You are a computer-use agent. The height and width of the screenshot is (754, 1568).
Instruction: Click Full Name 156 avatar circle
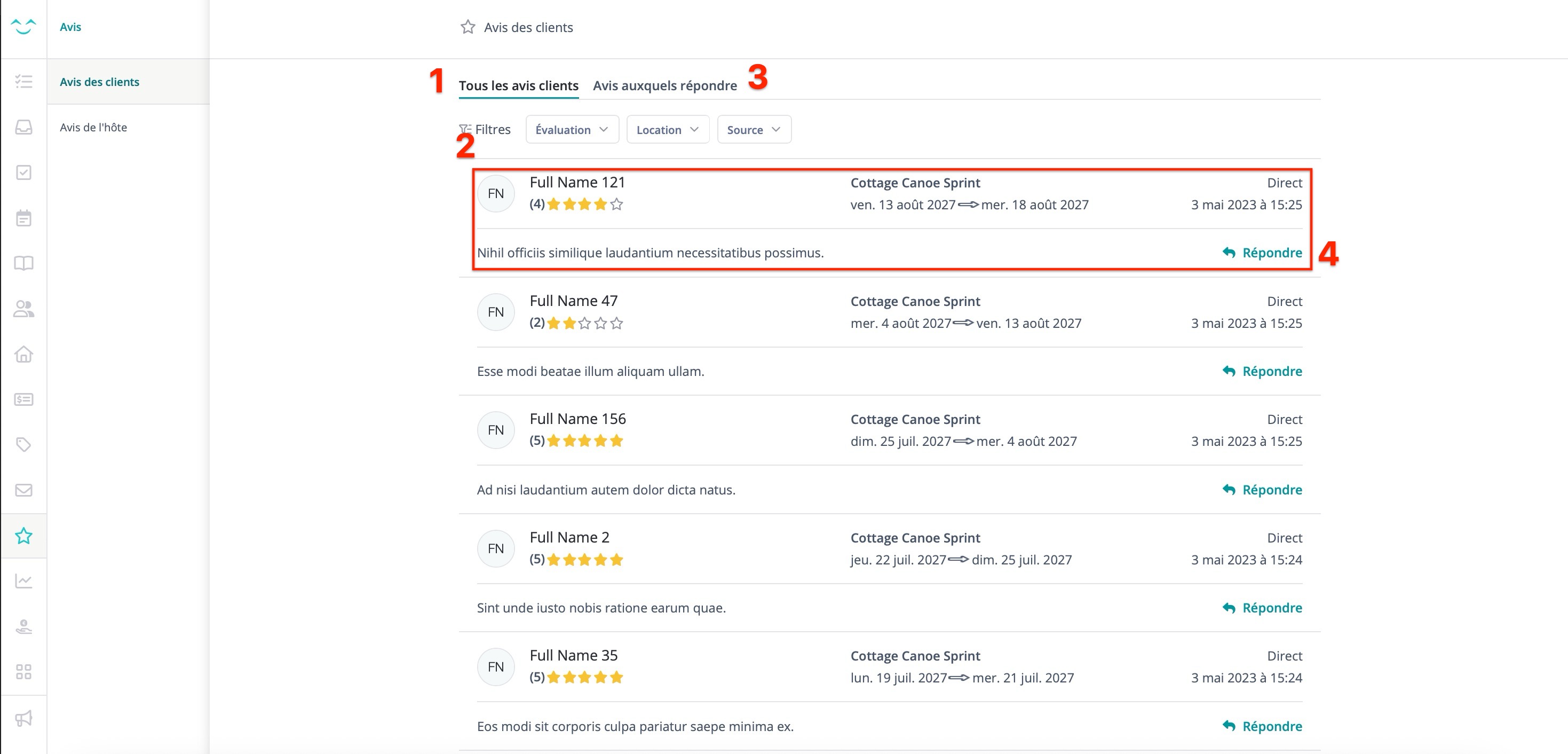pyautogui.click(x=495, y=430)
